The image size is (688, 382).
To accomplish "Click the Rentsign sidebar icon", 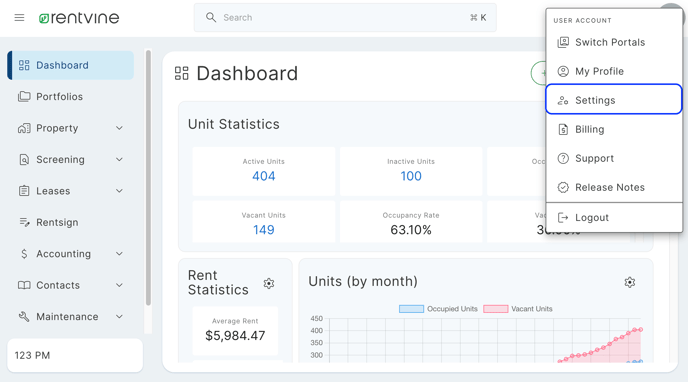I will point(24,222).
